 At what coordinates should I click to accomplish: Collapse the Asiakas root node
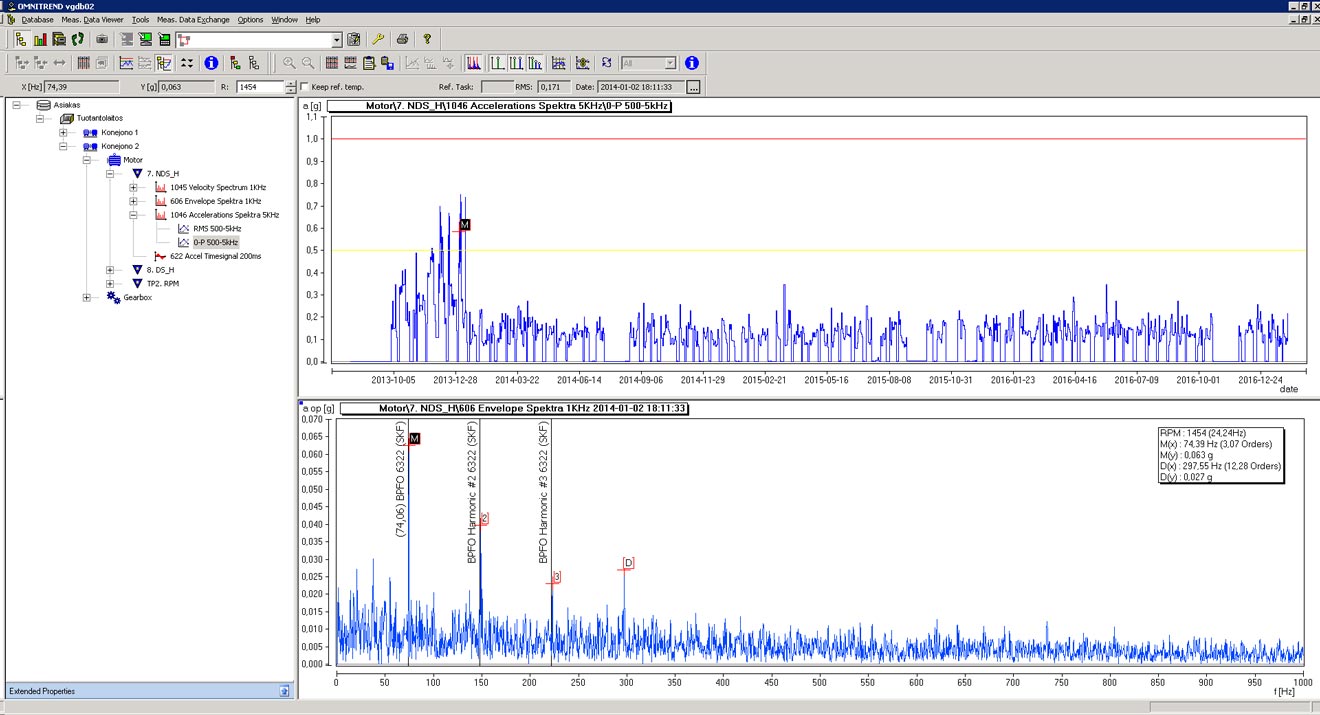pyautogui.click(x=17, y=104)
